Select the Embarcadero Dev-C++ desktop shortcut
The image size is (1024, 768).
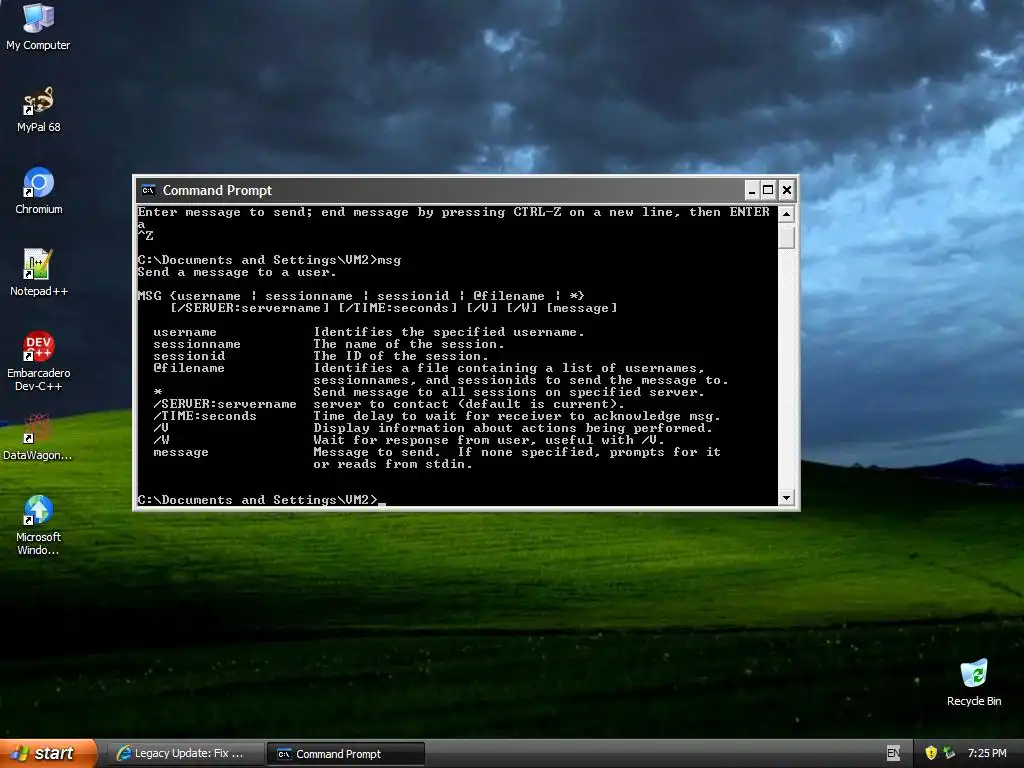click(x=38, y=361)
